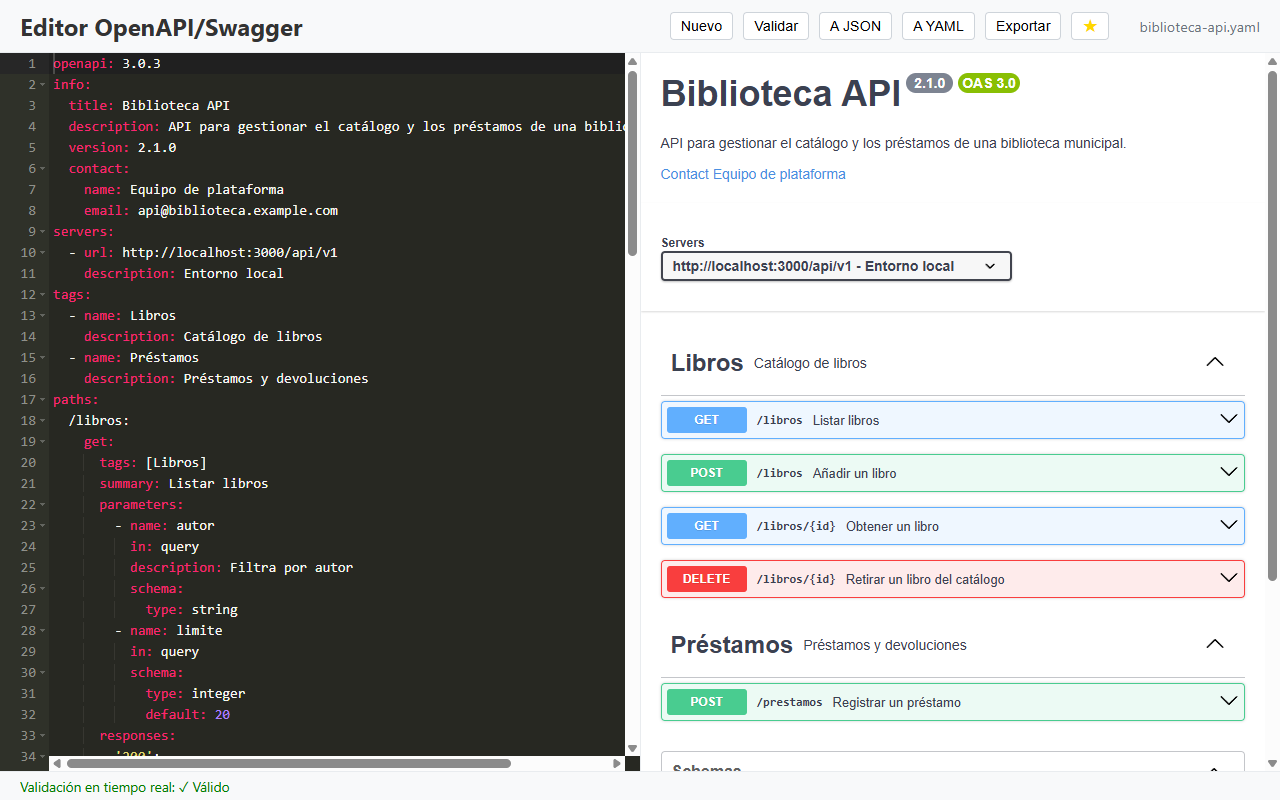Click the star favorite button in the toolbar
The height and width of the screenshot is (800, 1280).
coord(1090,26)
